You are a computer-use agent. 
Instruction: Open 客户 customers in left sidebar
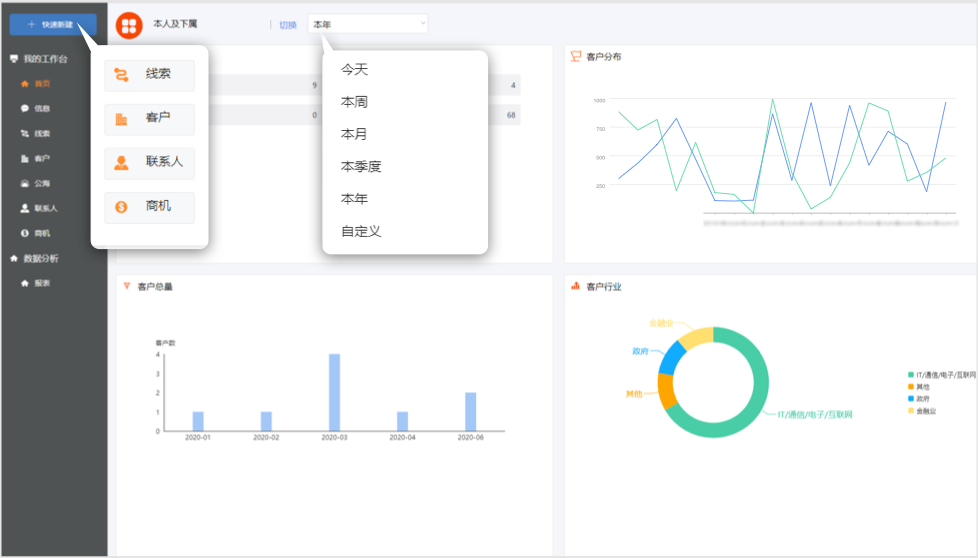42,158
